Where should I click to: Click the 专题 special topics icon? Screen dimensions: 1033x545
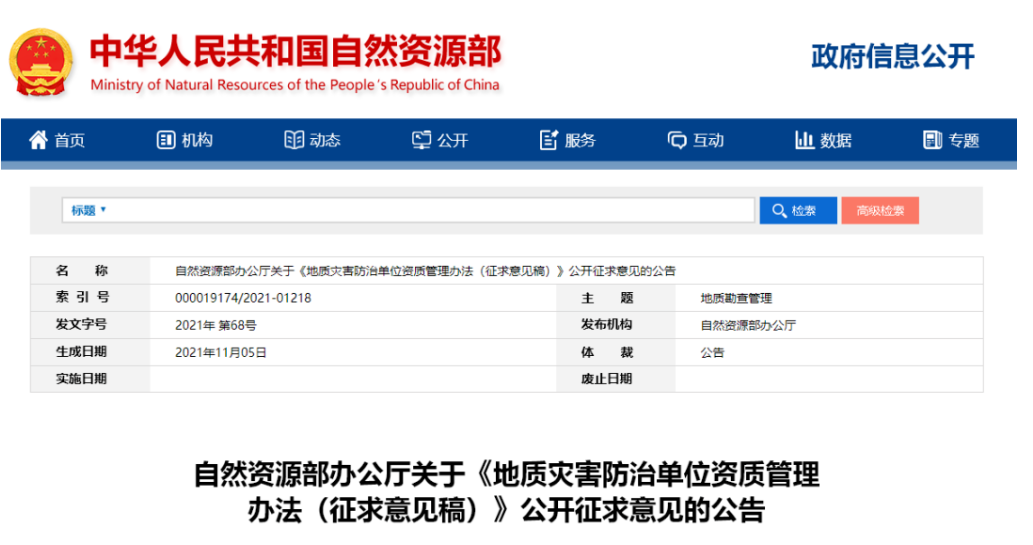(932, 140)
